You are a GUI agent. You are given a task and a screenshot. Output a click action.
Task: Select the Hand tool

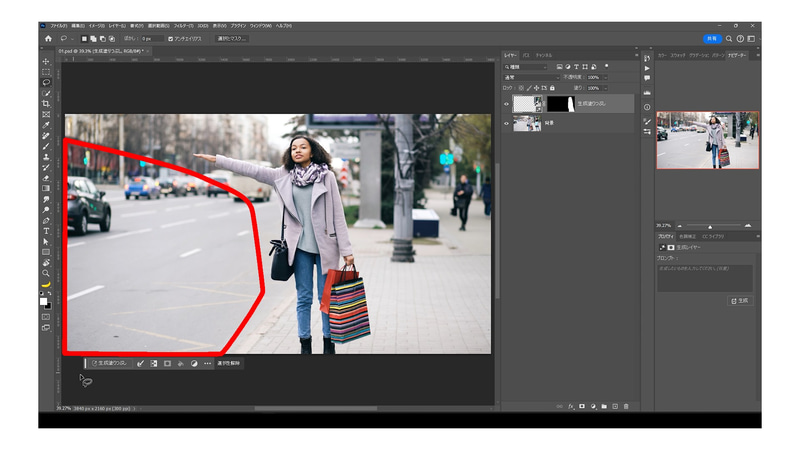[x=46, y=263]
